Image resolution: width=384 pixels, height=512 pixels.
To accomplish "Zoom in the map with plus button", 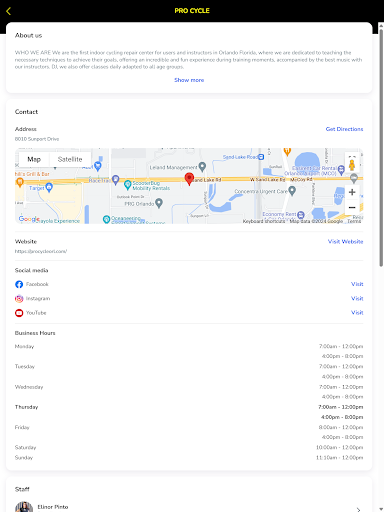I will (352, 192).
